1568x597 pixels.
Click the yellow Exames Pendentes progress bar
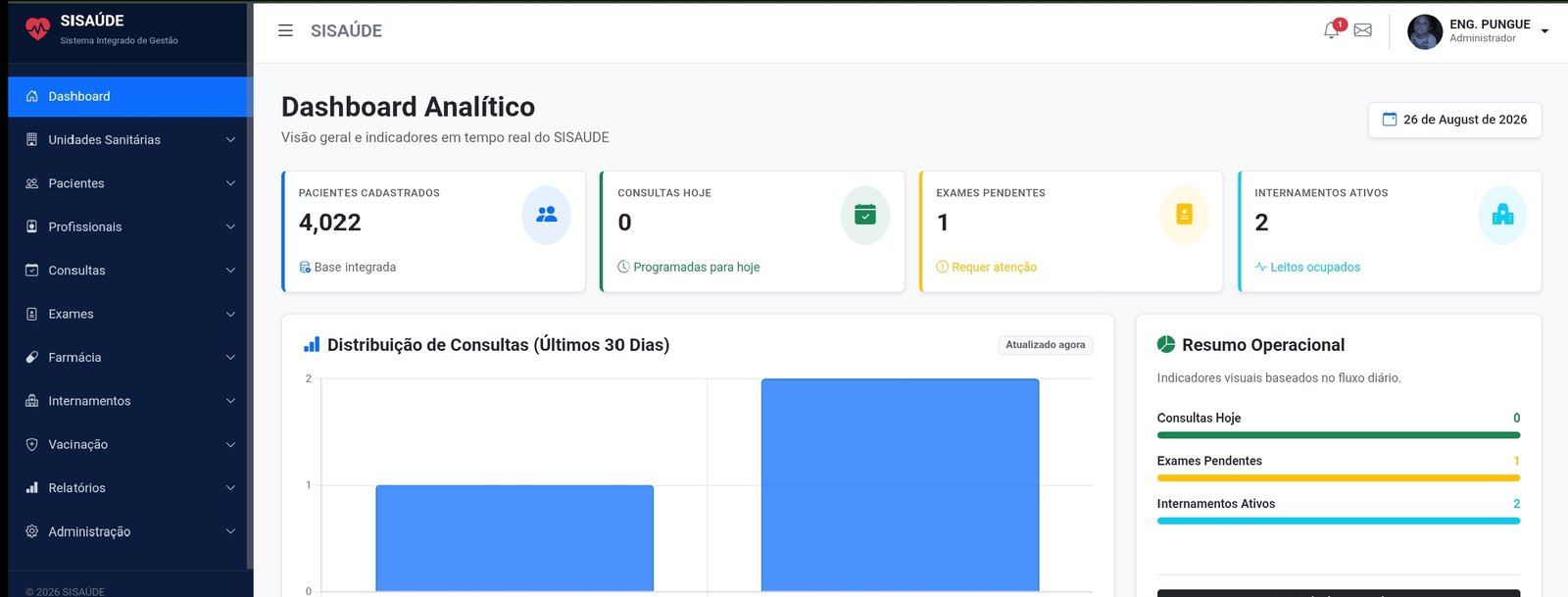tap(1338, 478)
